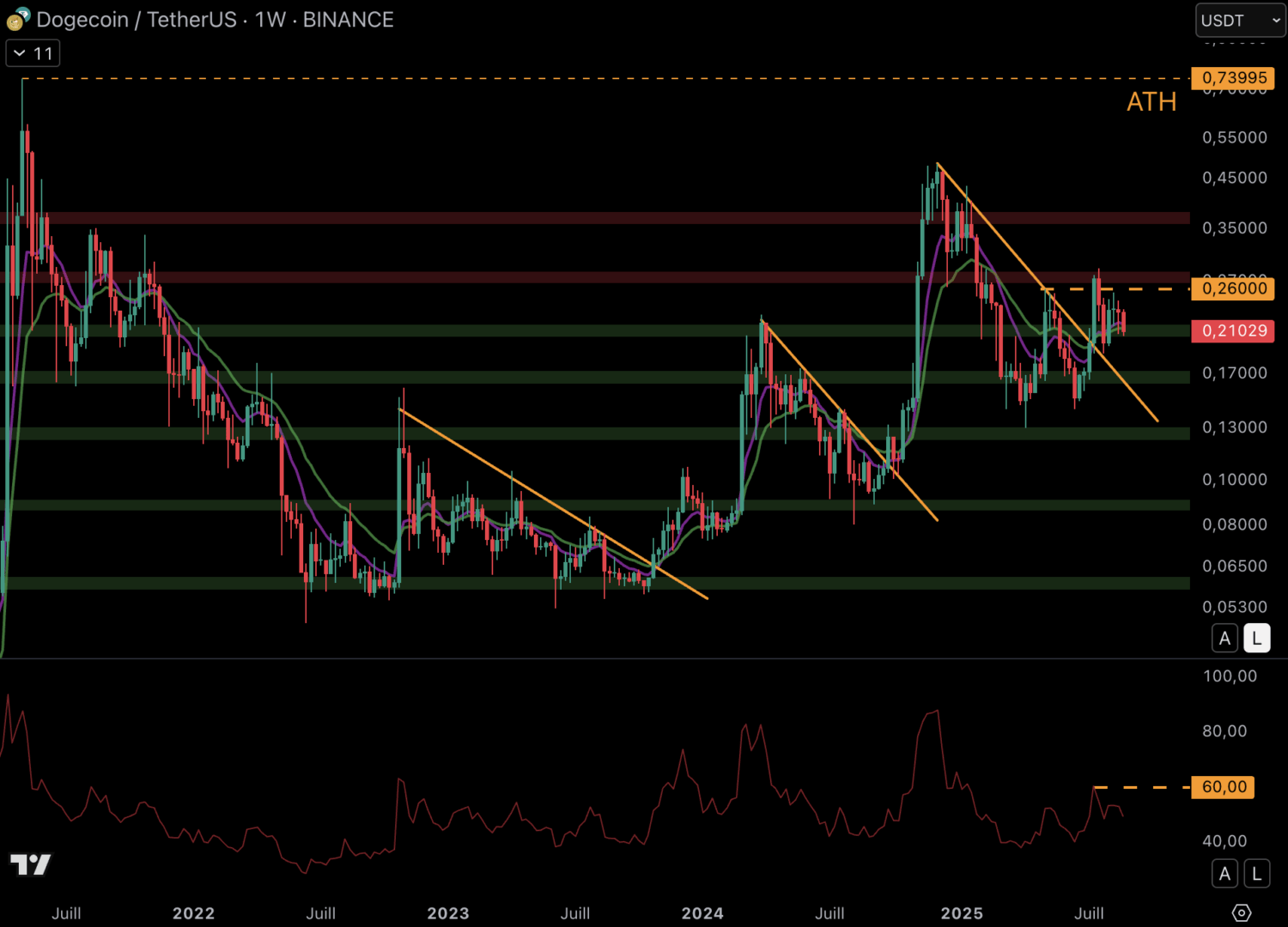Screen dimensions: 1288x927
Task: Toggle log scale L on RSI pane
Action: click(x=1257, y=874)
